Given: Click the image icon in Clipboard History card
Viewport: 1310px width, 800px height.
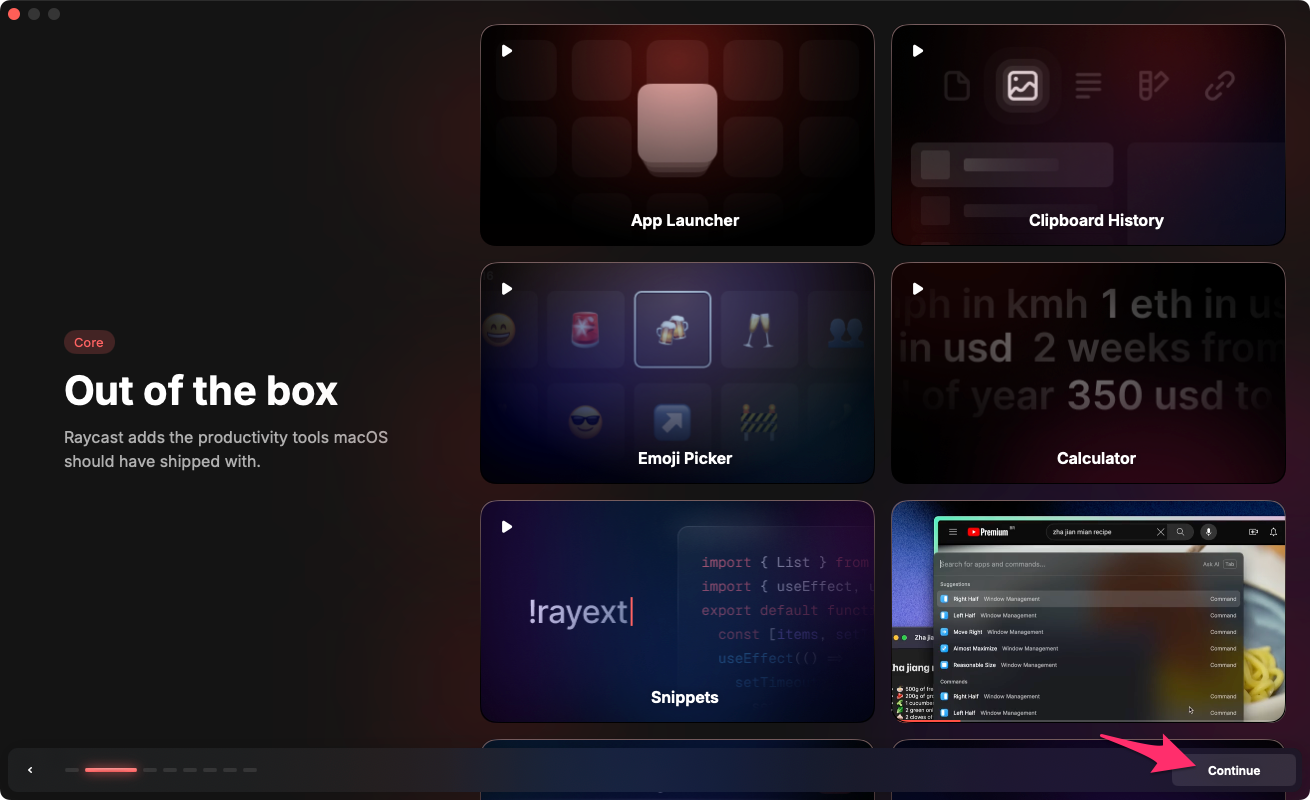Looking at the screenshot, I should [x=1023, y=86].
